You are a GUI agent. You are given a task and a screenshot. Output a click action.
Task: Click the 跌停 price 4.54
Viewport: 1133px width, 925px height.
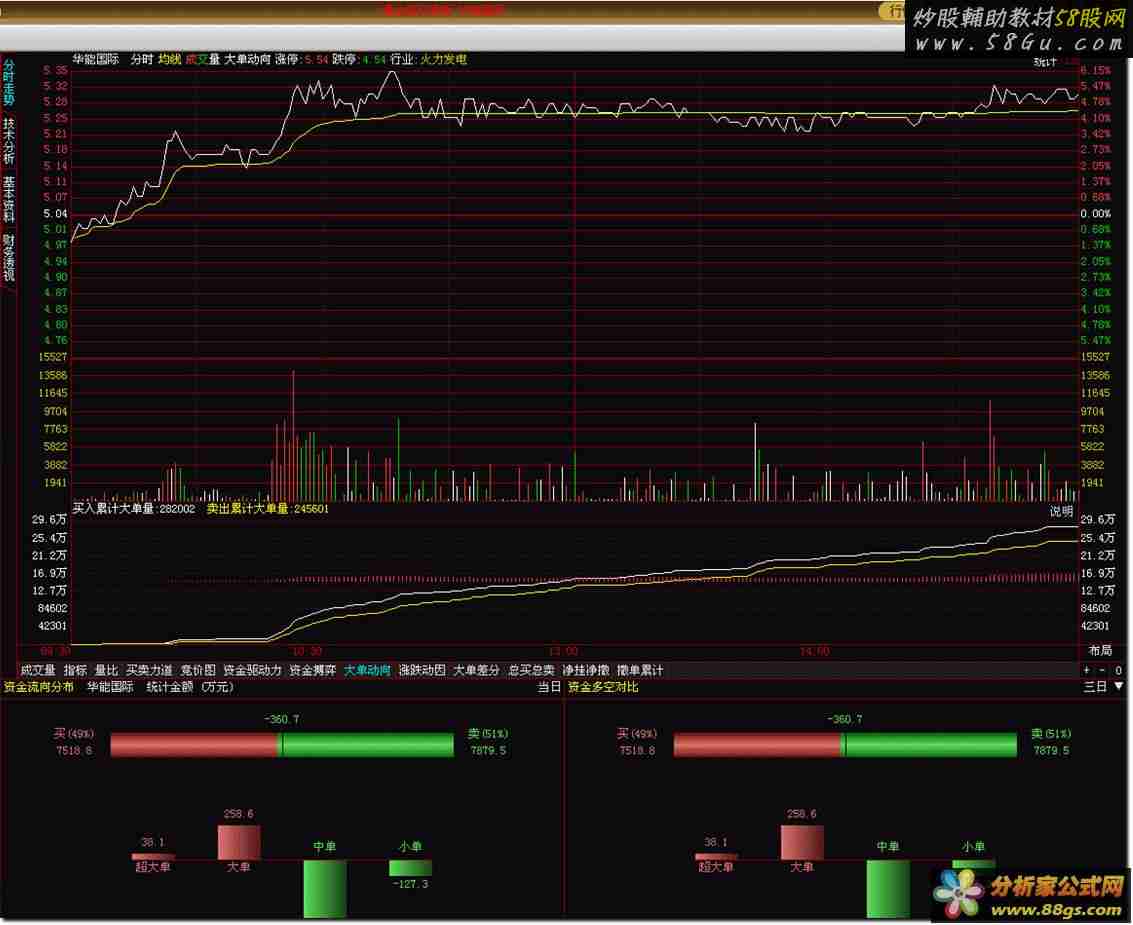[374, 59]
